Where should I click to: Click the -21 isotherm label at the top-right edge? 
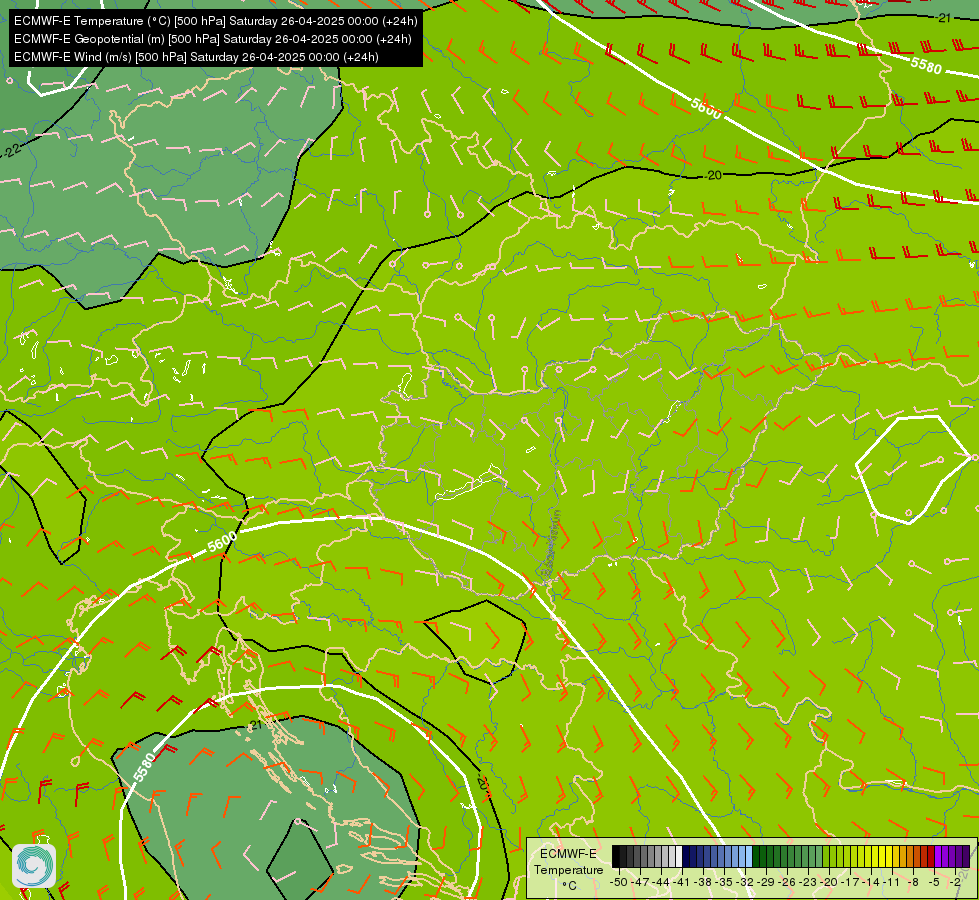tap(943, 18)
